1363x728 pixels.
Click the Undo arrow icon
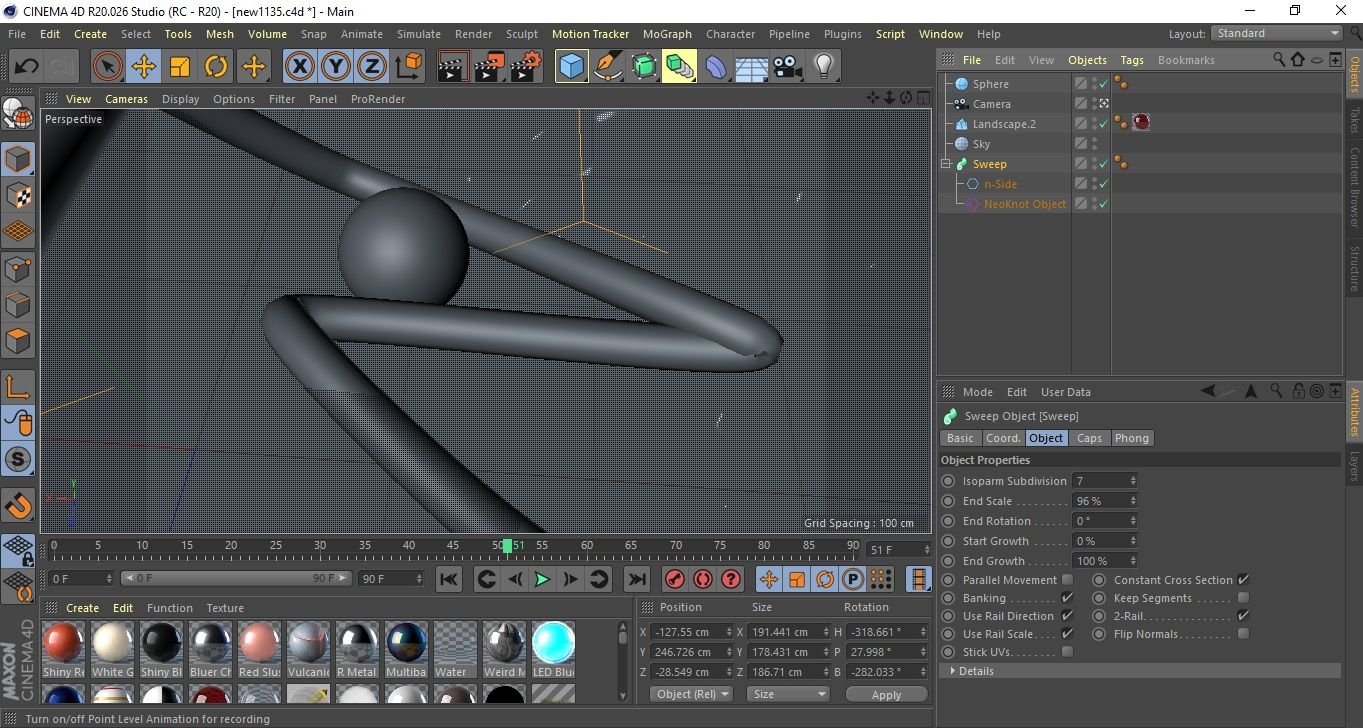[27, 67]
